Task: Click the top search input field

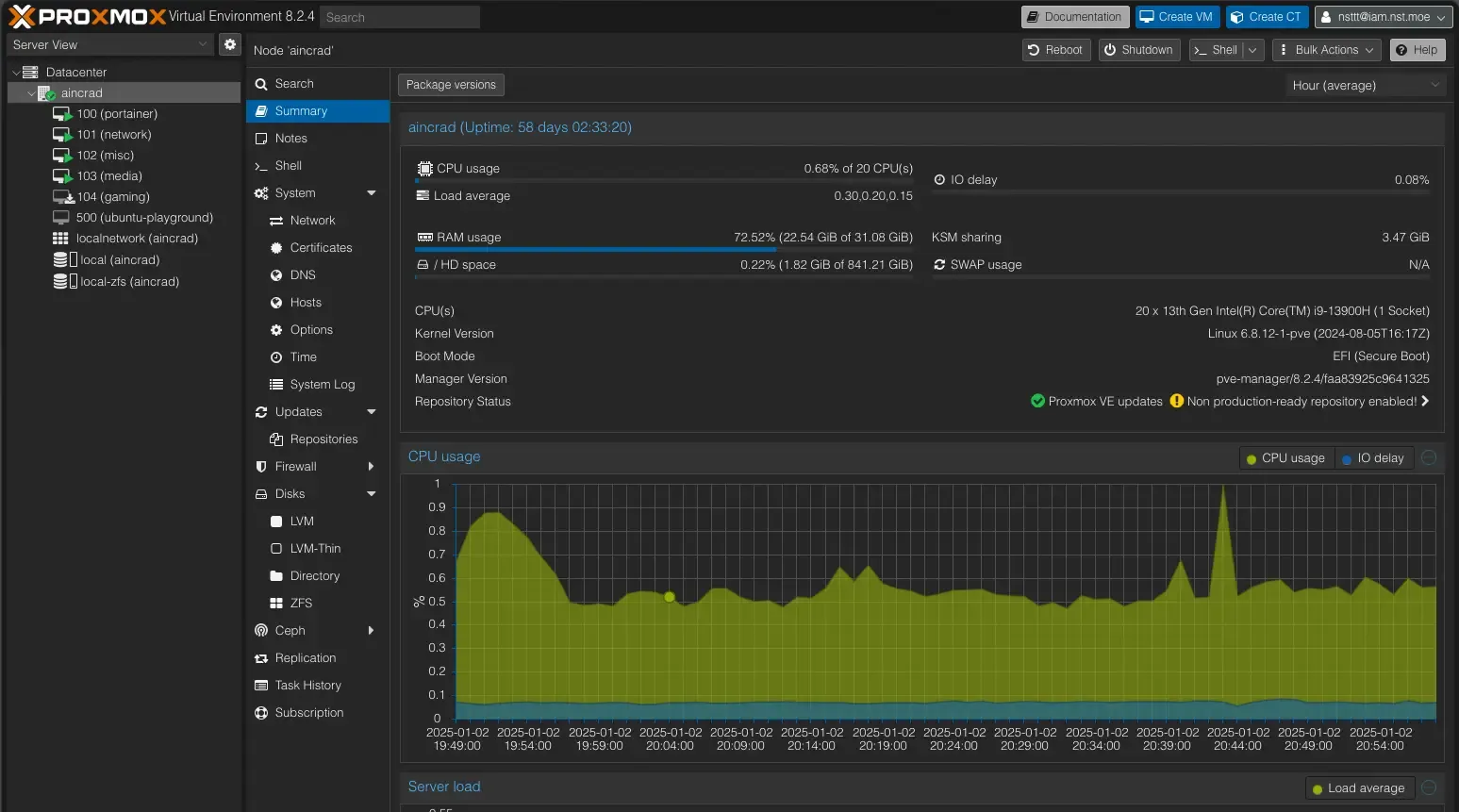Action: pos(399,16)
